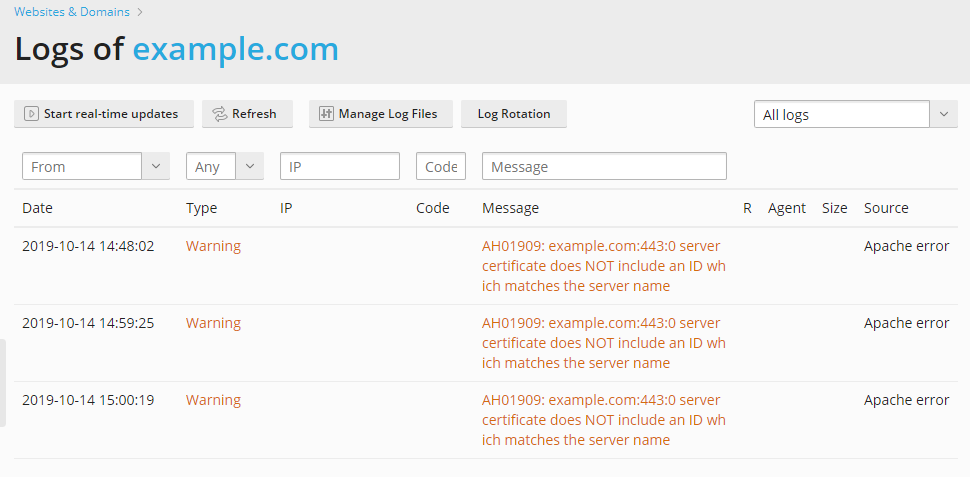Click the Warning label of 15:00:19 entry
970x477 pixels.
pos(213,400)
